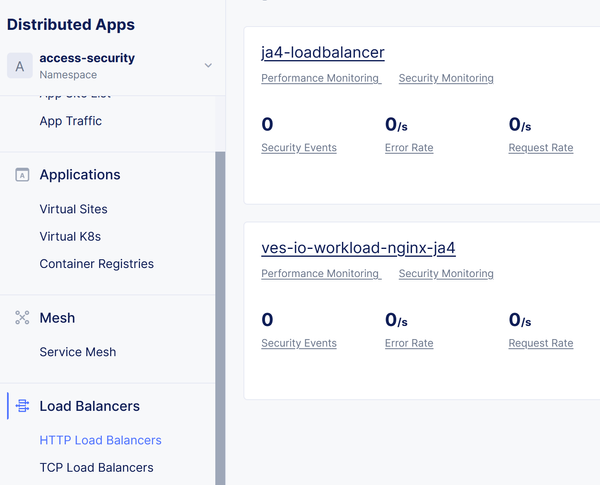The height and width of the screenshot is (485, 600).
Task: View Performance Monitoring for ja4-loadbalancer
Action: 320,78
